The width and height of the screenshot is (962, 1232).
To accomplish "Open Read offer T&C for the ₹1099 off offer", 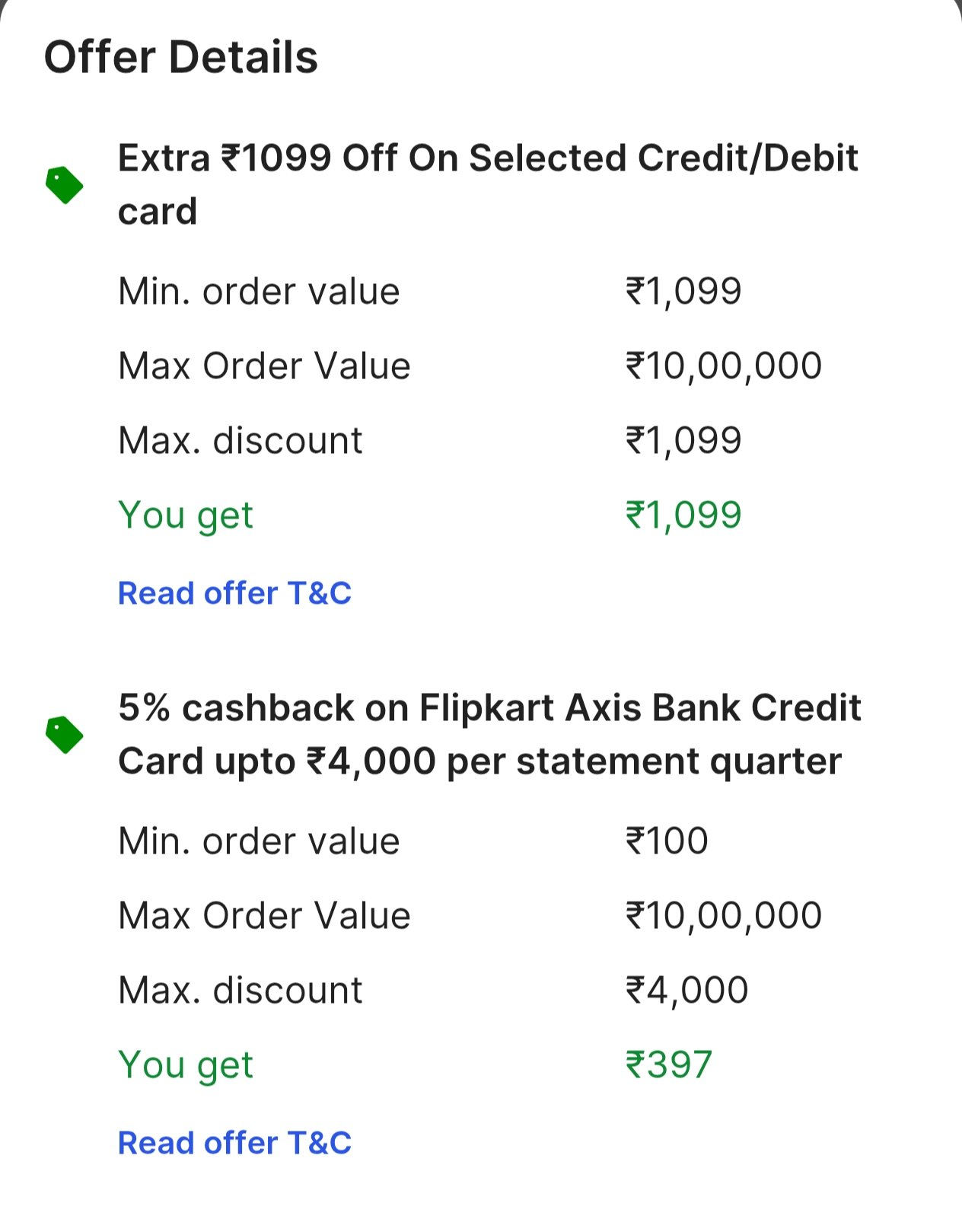I will [234, 593].
